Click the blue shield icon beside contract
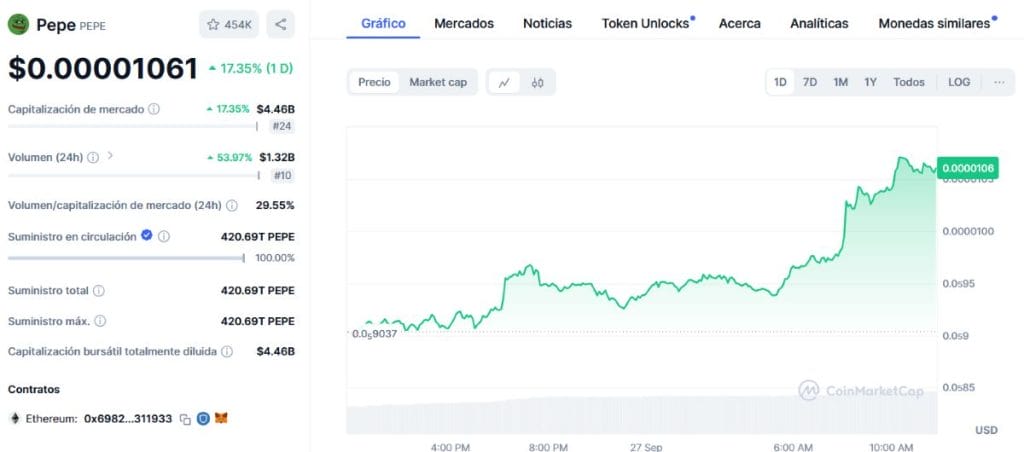1024x452 pixels. (203, 418)
